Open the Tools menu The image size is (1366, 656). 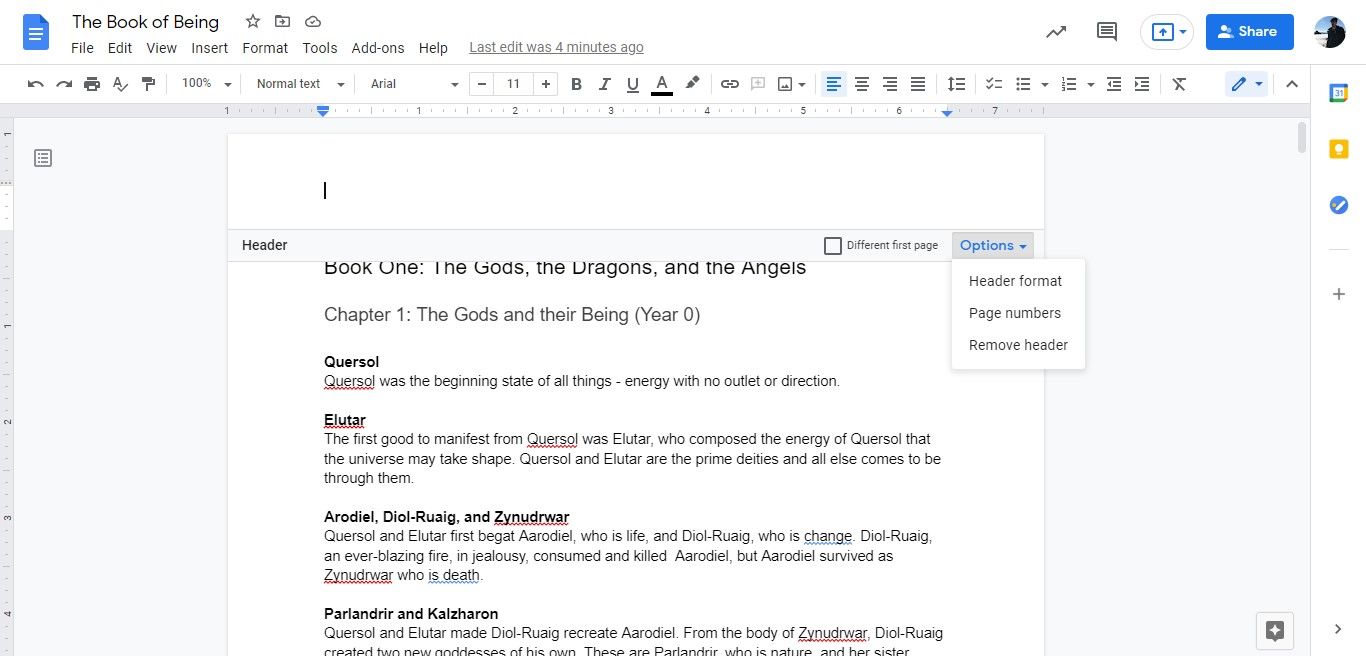coord(319,47)
